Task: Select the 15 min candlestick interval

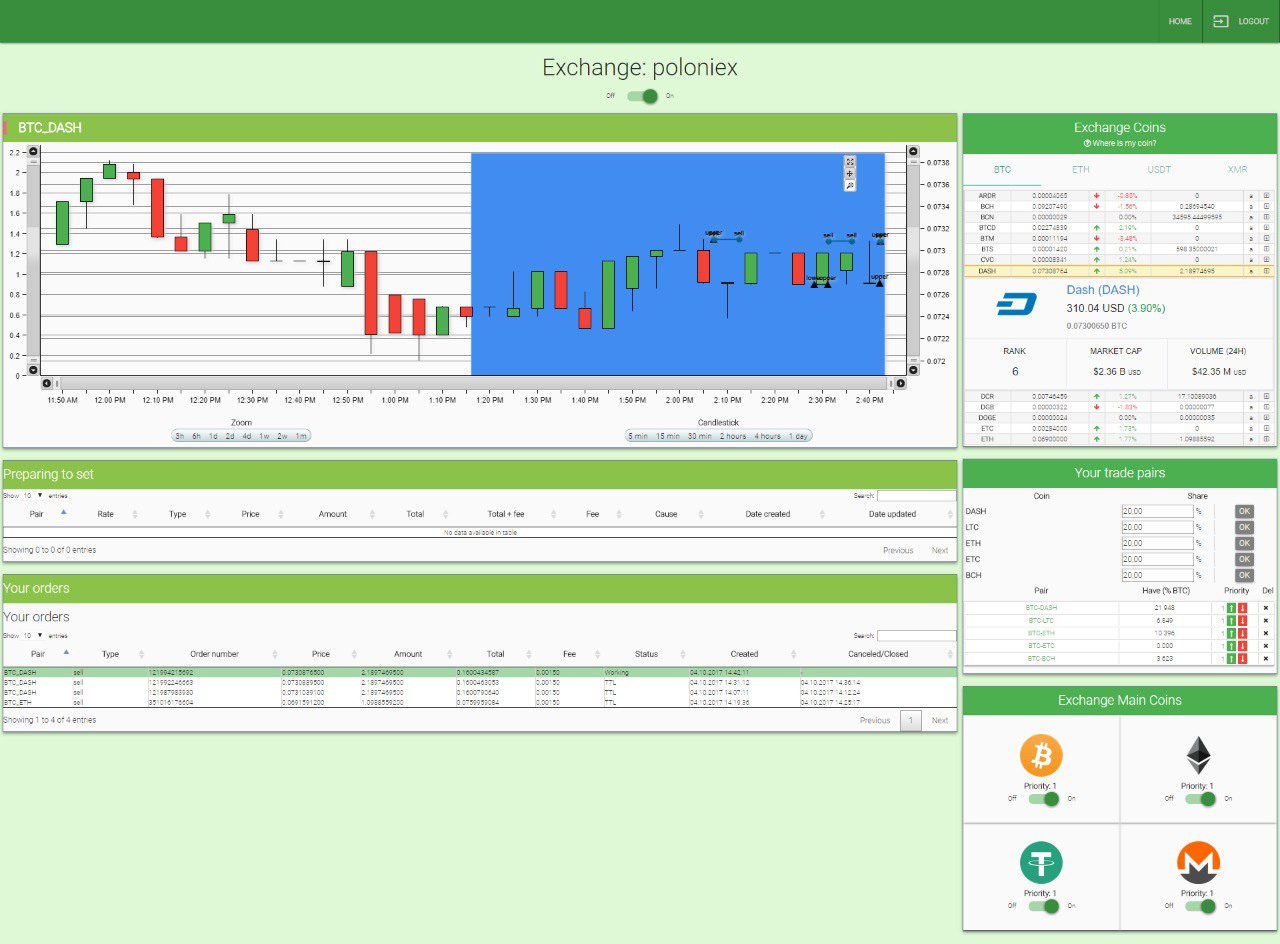Action: point(668,436)
